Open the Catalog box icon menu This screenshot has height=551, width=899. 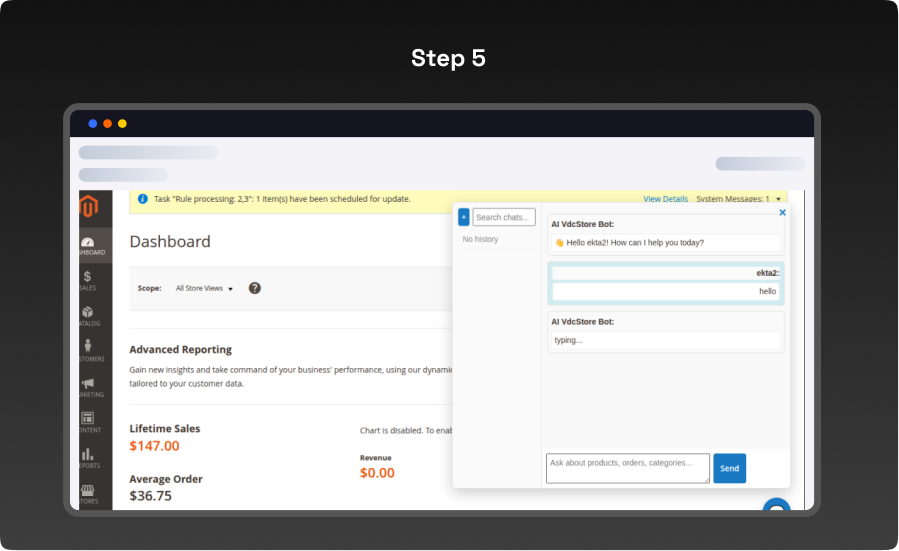(88, 316)
